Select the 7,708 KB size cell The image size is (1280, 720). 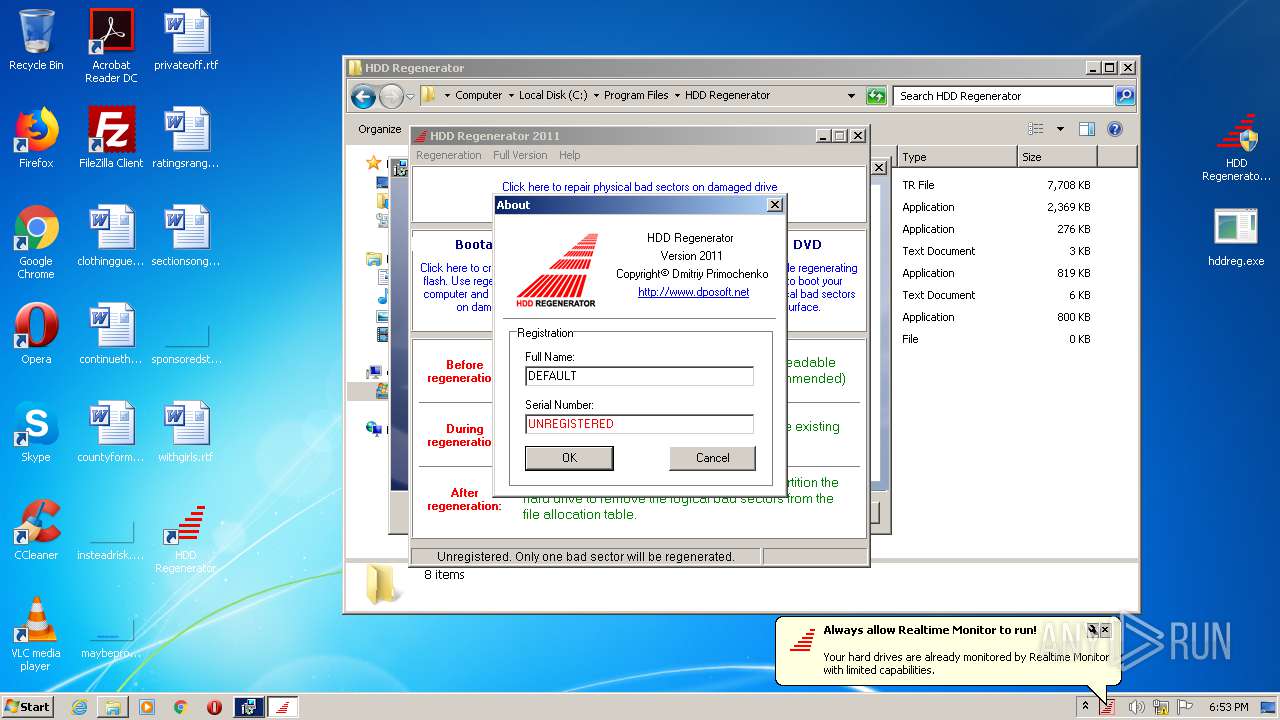pyautogui.click(x=1068, y=185)
